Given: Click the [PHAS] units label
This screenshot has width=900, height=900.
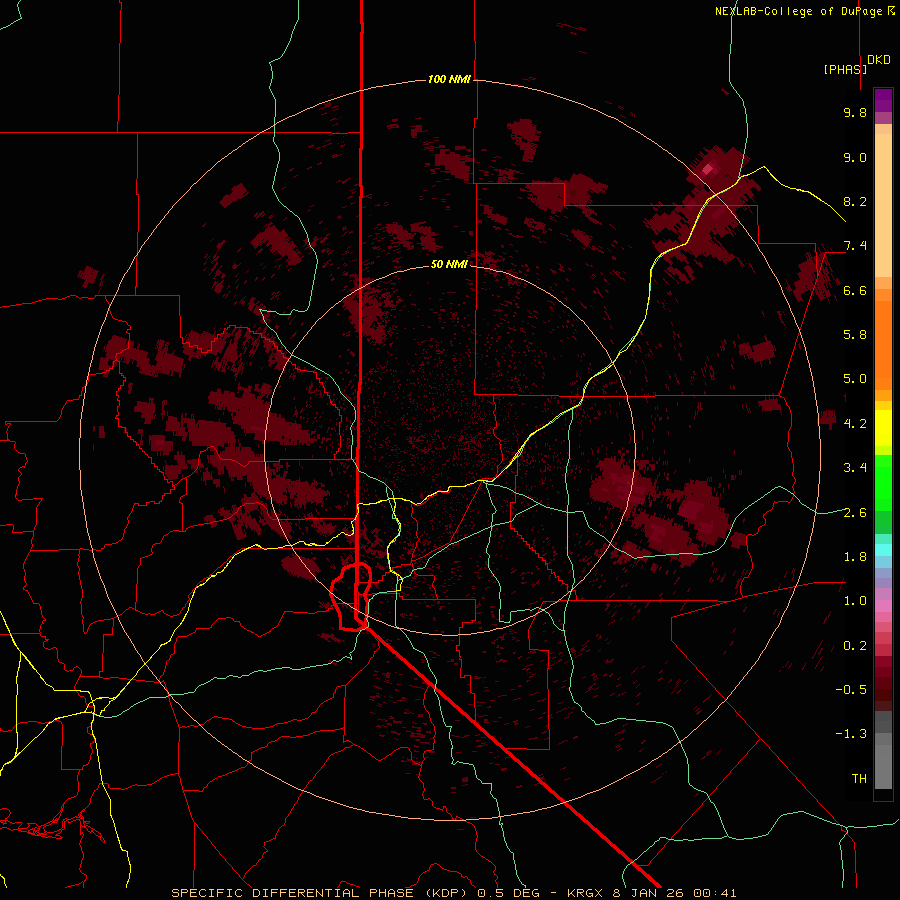Looking at the screenshot, I should pyautogui.click(x=845, y=69).
